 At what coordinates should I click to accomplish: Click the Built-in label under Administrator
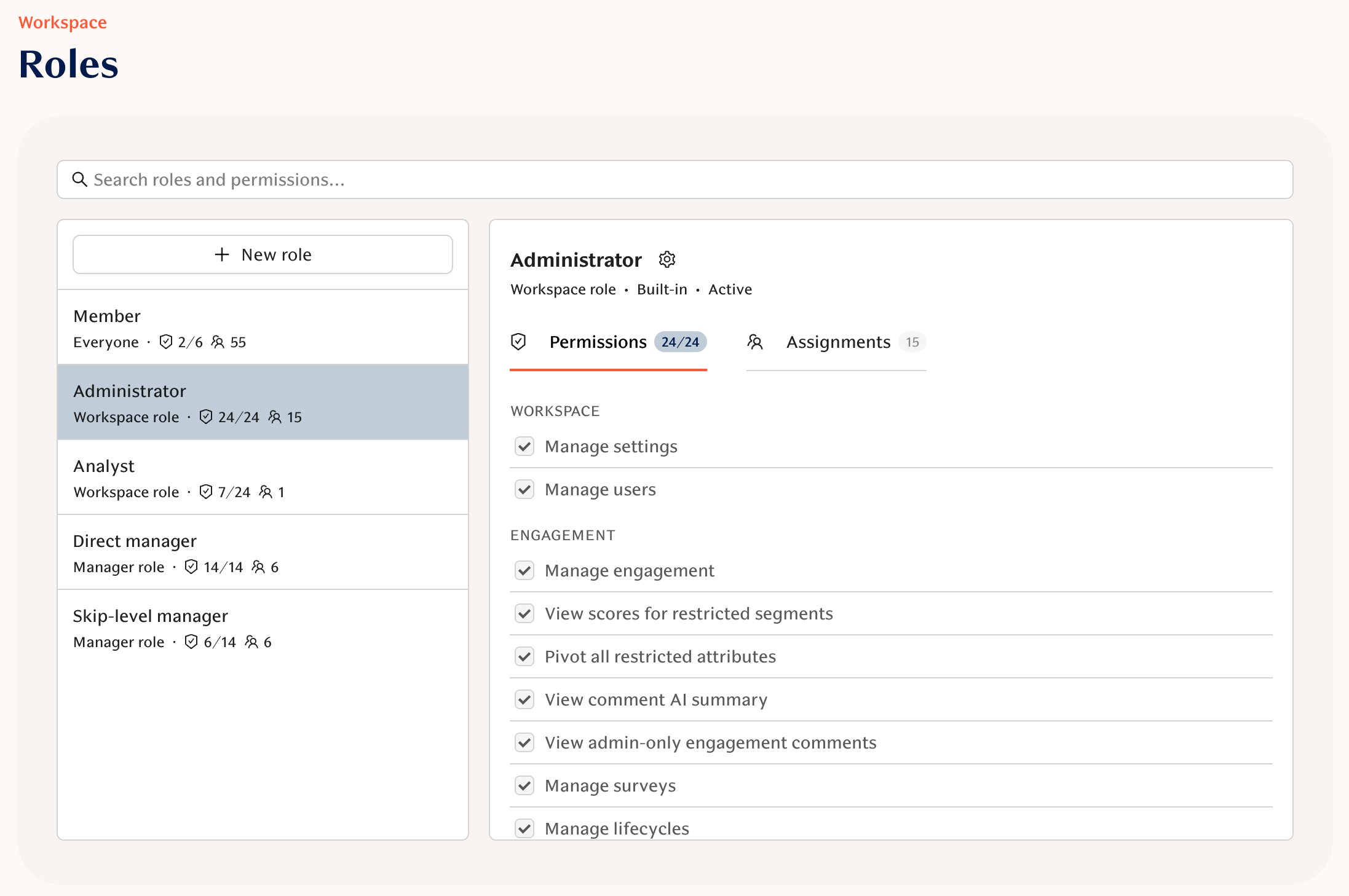tap(662, 289)
